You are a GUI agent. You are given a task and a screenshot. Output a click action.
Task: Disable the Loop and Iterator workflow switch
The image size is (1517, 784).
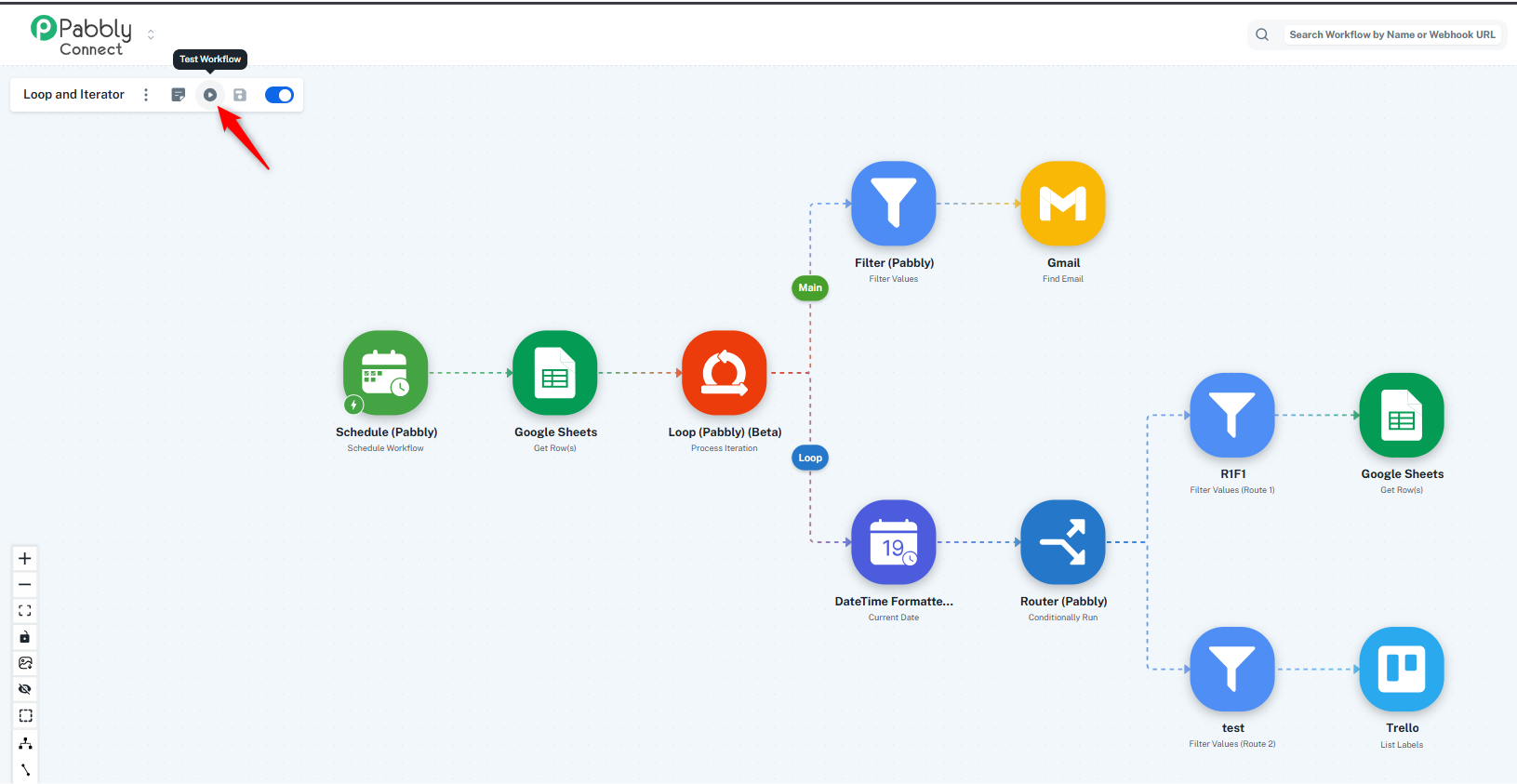click(x=279, y=95)
